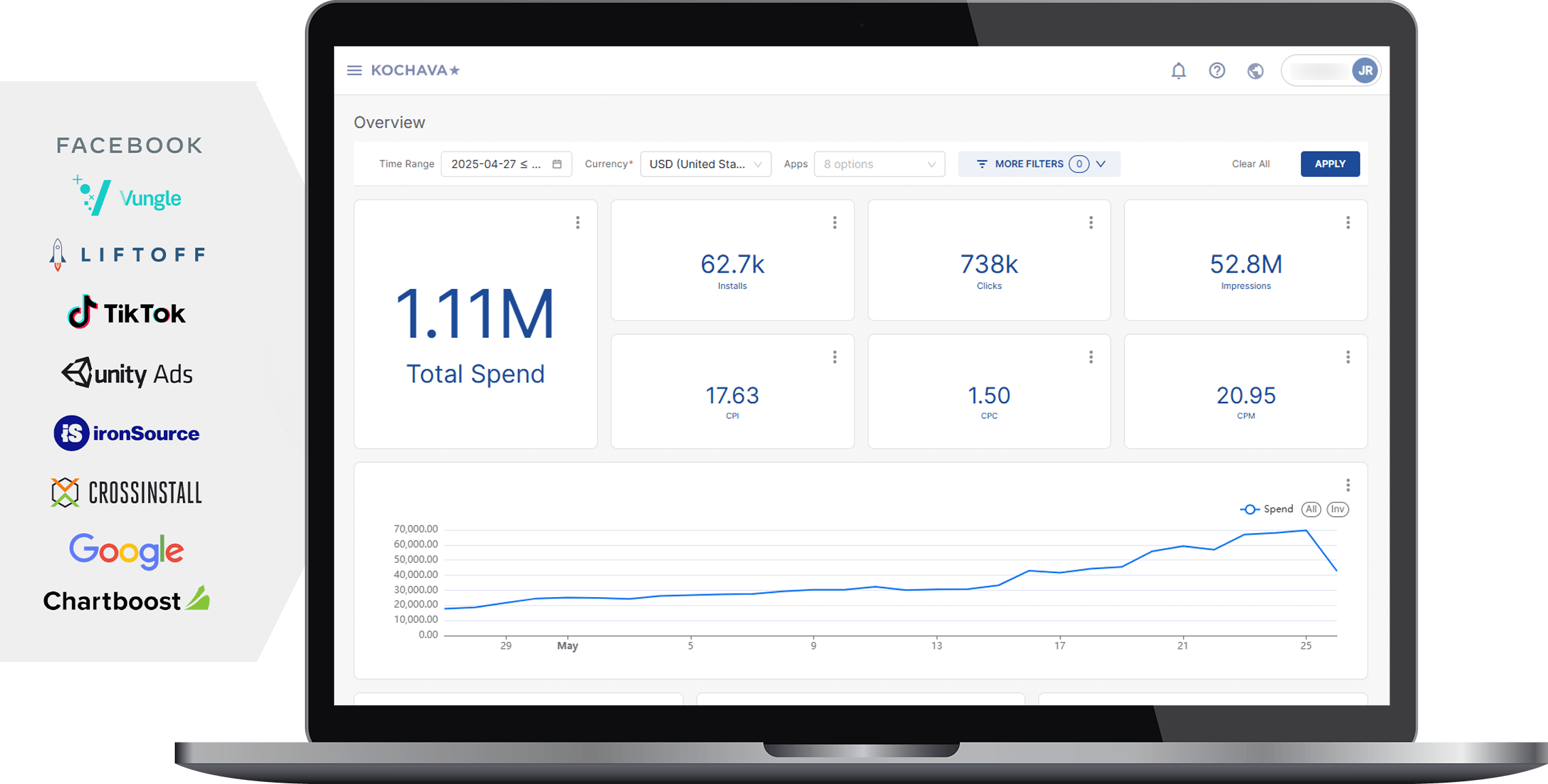Open spend chart options menu

pyautogui.click(x=1348, y=485)
